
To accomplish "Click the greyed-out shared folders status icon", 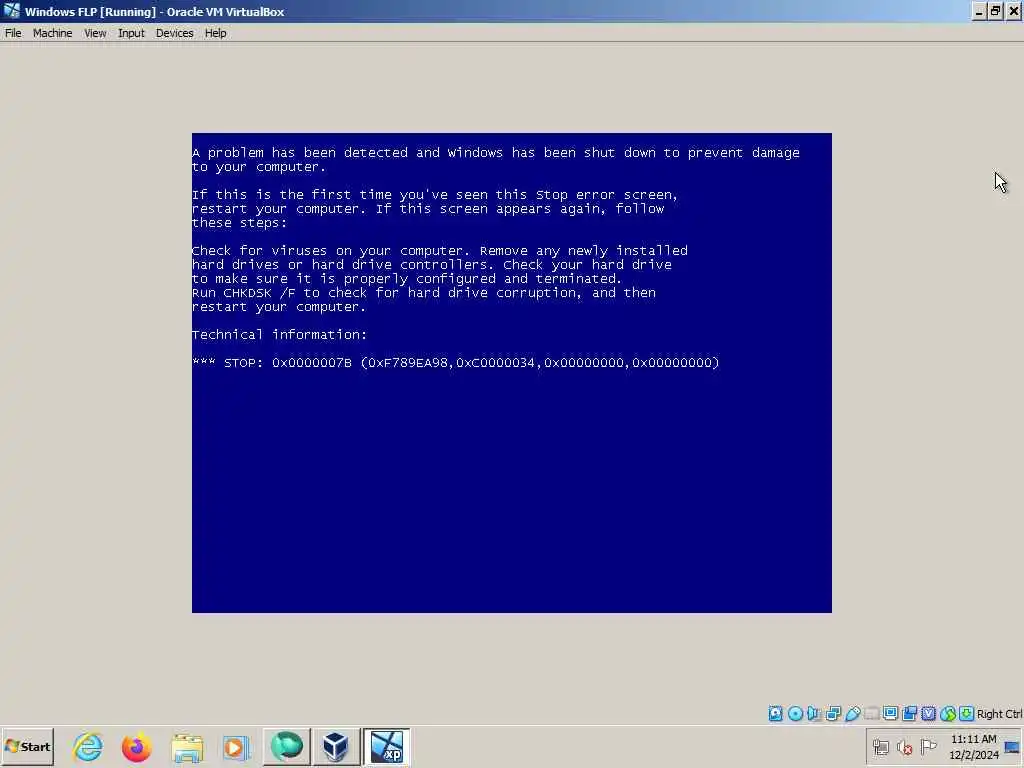I will click(x=871, y=713).
